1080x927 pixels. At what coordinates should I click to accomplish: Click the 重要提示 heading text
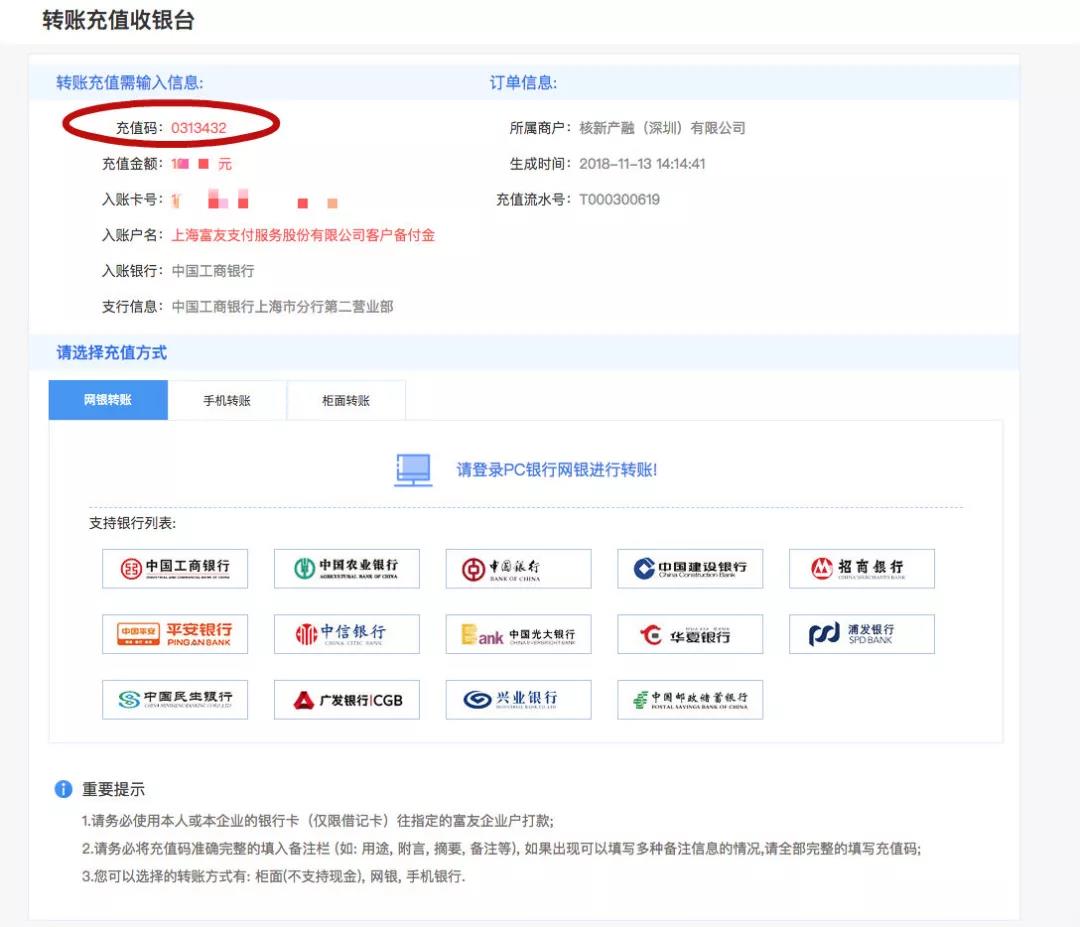click(x=114, y=789)
